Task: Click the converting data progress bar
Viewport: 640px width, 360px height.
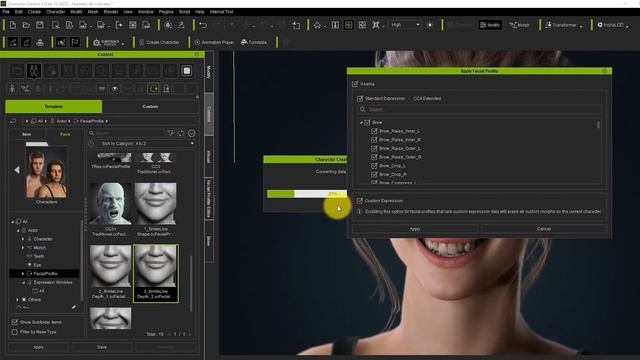Action: [307, 194]
